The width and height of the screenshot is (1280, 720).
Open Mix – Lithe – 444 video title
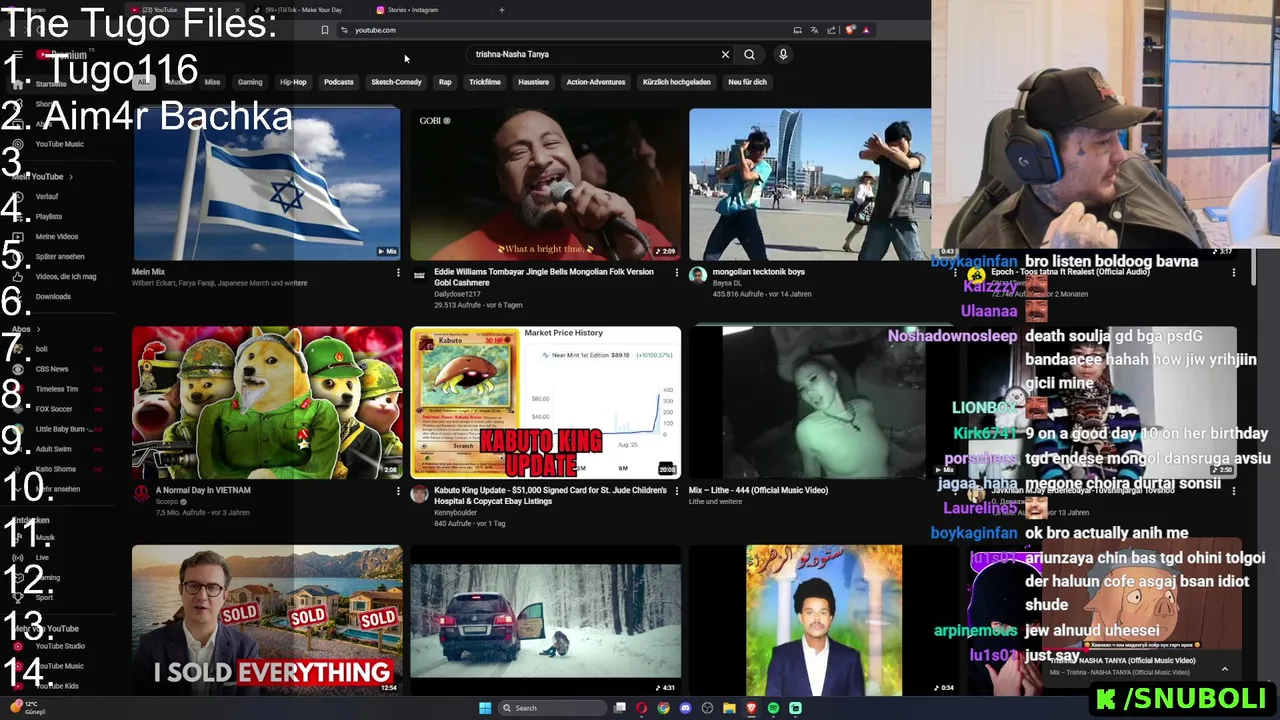pyautogui.click(x=758, y=491)
